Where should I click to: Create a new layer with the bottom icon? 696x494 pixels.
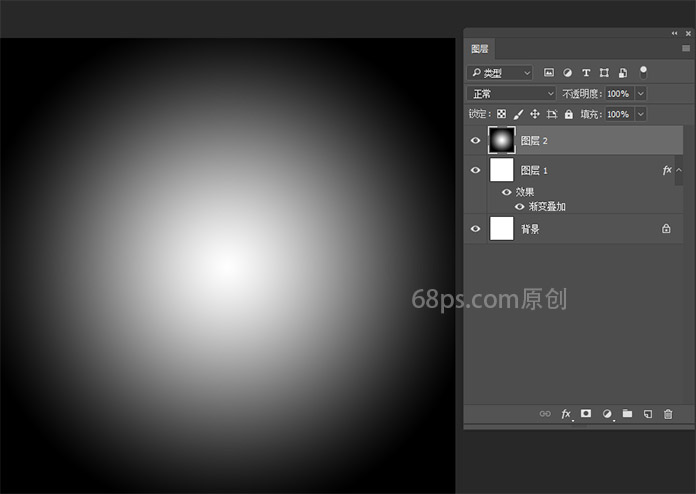[x=648, y=413]
